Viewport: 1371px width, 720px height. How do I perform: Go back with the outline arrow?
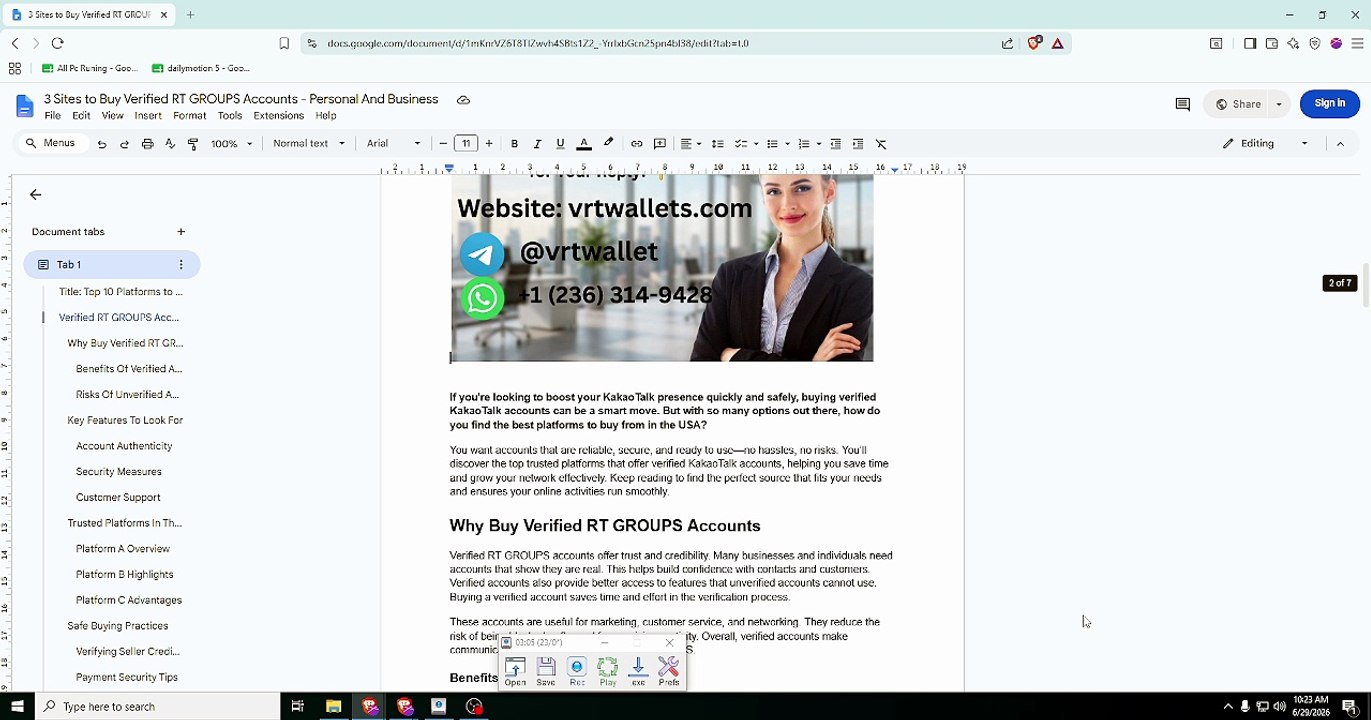[36, 195]
